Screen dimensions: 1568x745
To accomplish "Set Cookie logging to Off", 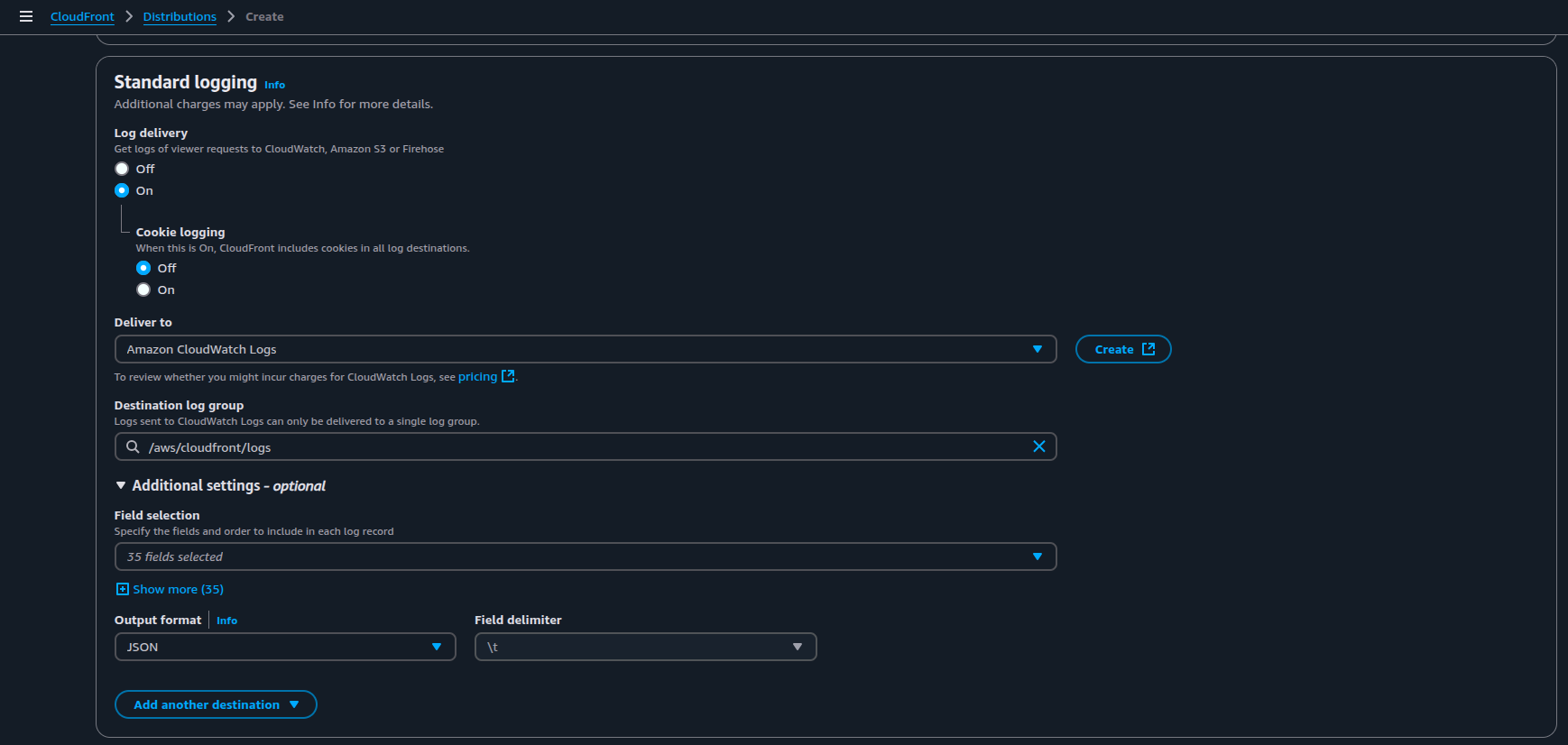I will (143, 268).
